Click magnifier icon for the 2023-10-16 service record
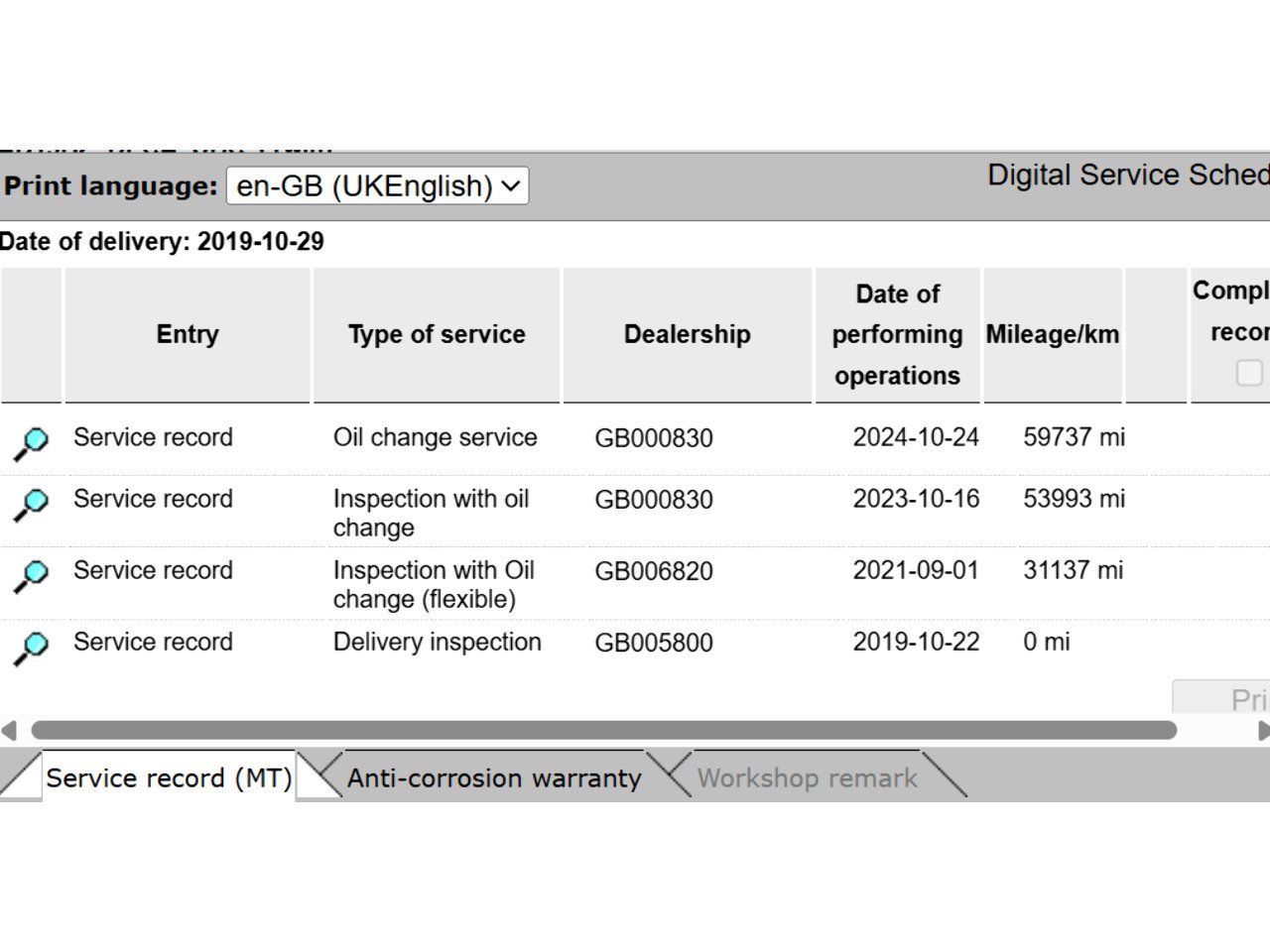The image size is (1270, 952). (x=31, y=505)
